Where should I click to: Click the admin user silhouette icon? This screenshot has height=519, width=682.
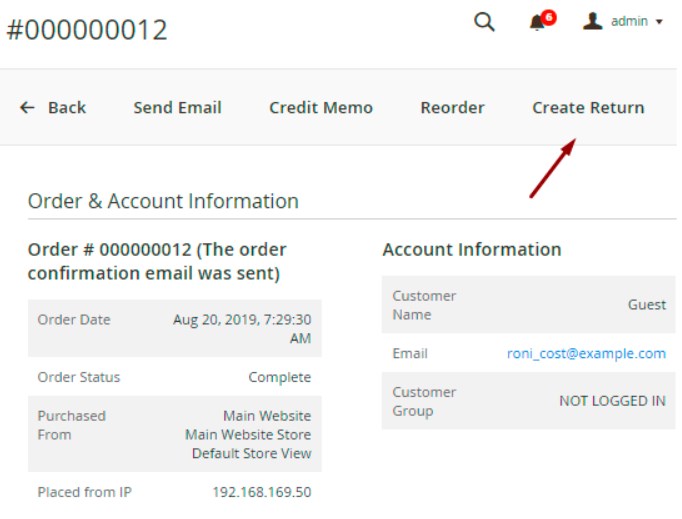(x=593, y=21)
